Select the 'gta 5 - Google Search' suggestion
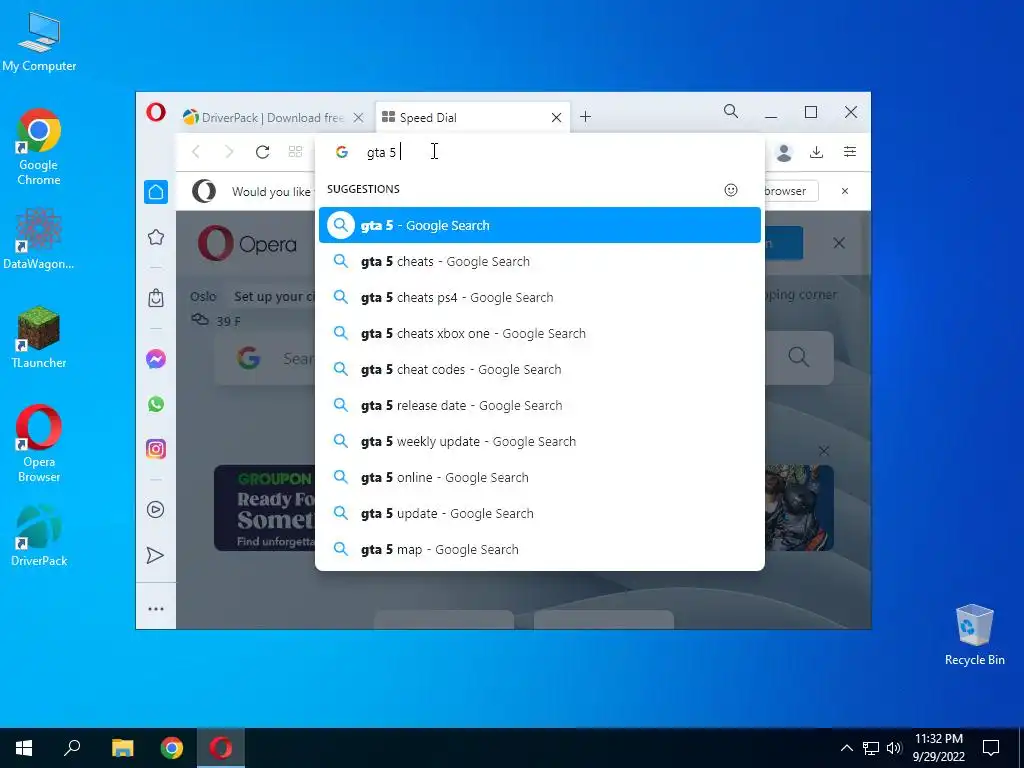The image size is (1024, 768). (539, 225)
